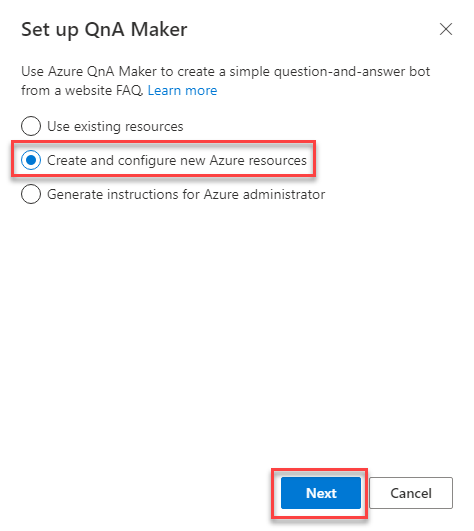This screenshot has height=531, width=474.
Task: Click the empty radio circle beside Use existing
Action: (31, 126)
